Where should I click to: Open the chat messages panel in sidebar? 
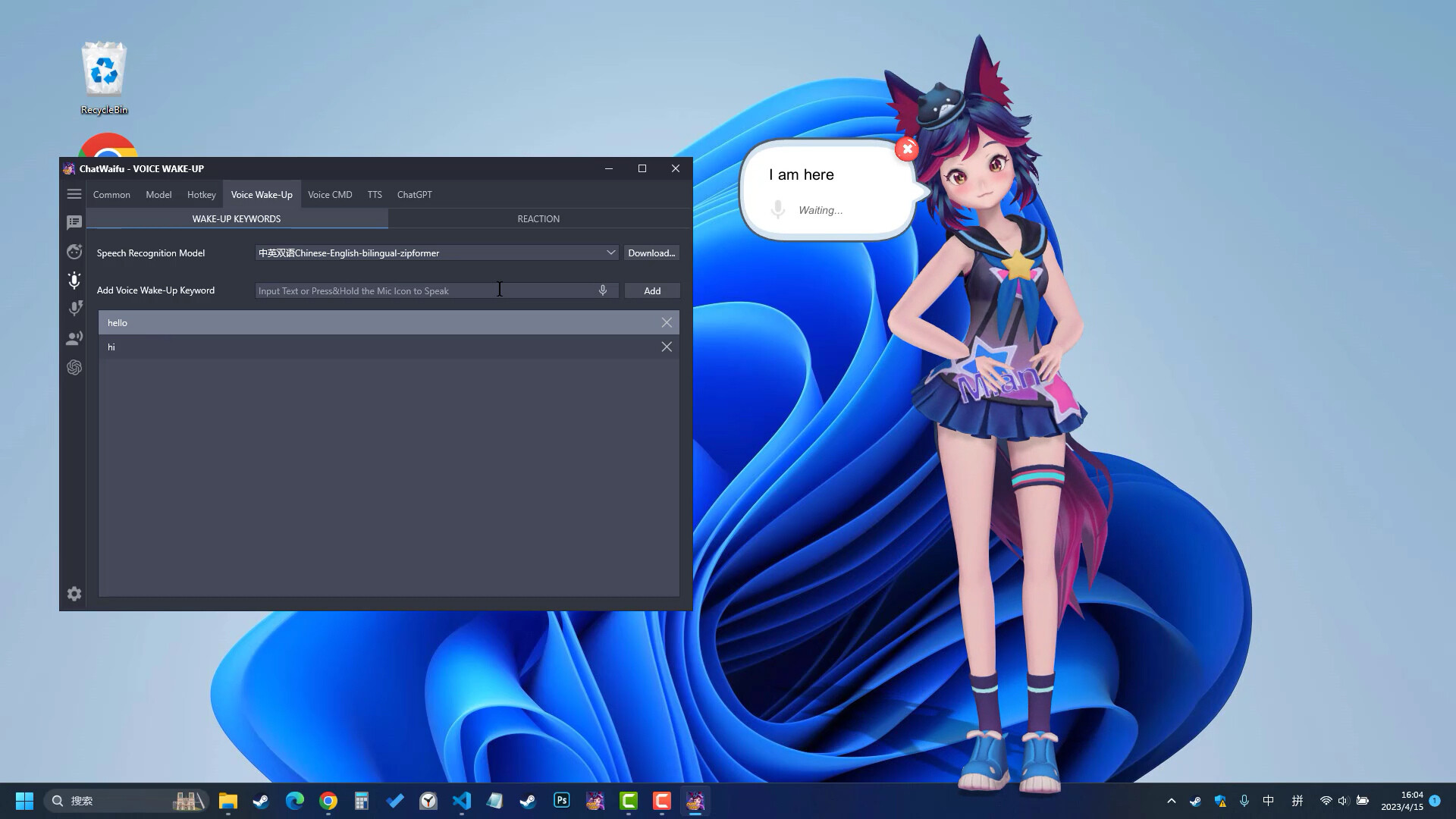tap(74, 221)
